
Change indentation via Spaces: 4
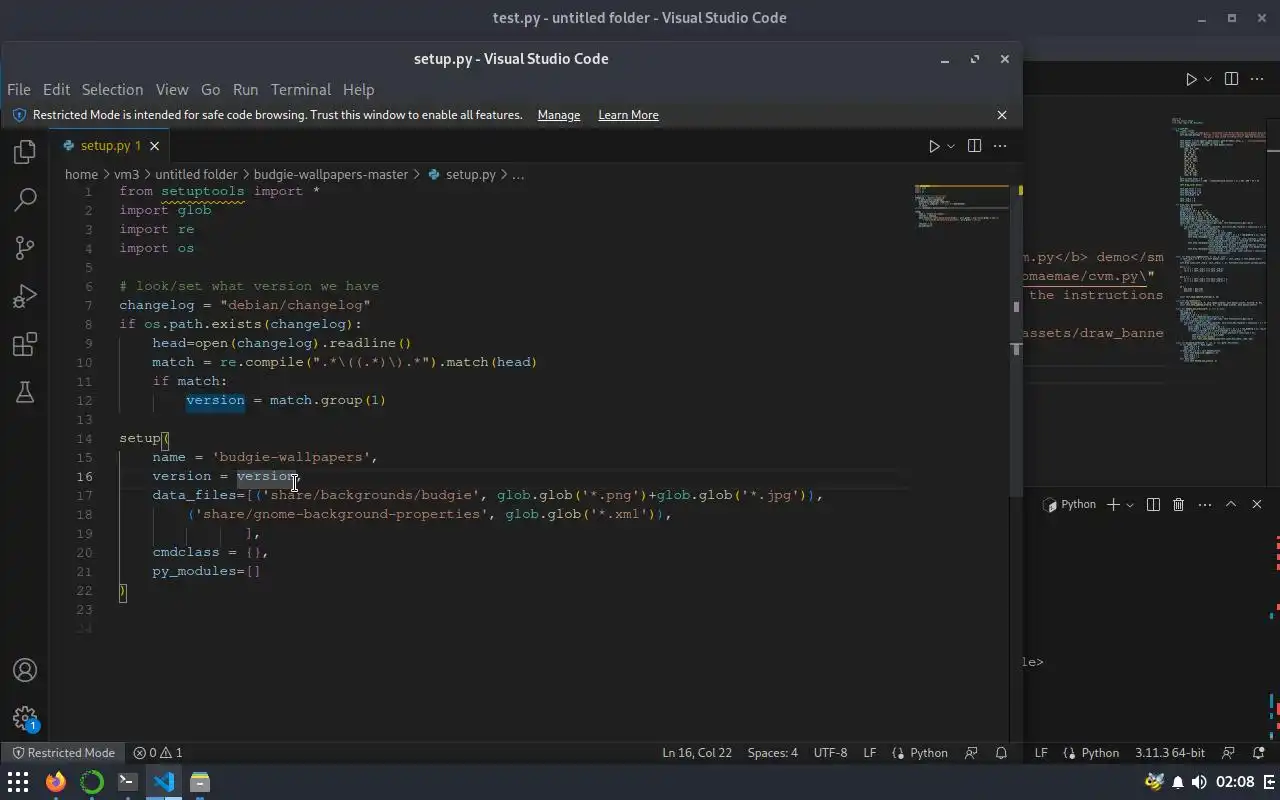pos(773,753)
